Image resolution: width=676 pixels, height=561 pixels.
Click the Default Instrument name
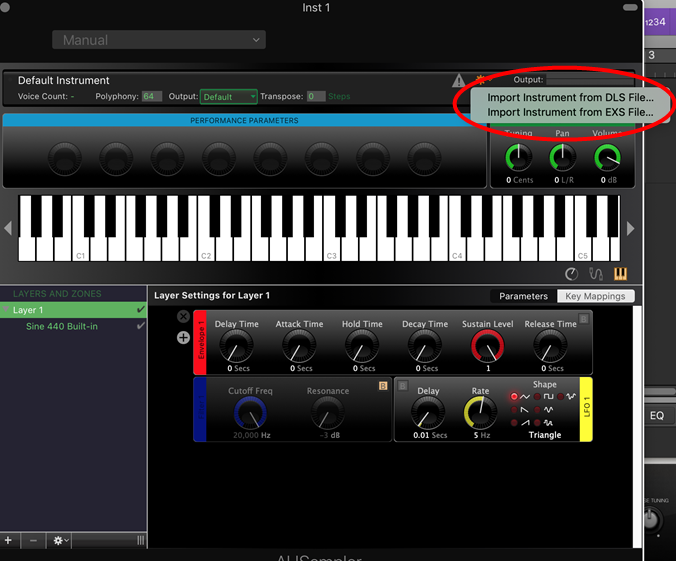63,80
